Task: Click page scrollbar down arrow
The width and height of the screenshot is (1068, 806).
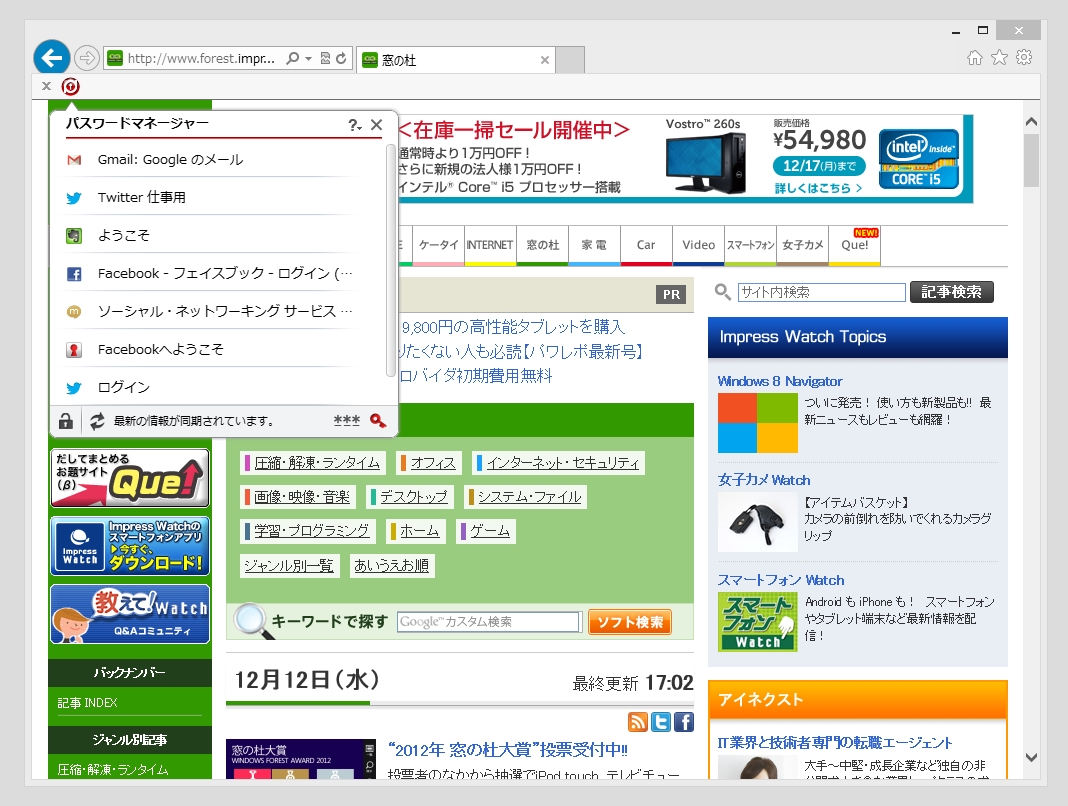Action: click(1031, 757)
